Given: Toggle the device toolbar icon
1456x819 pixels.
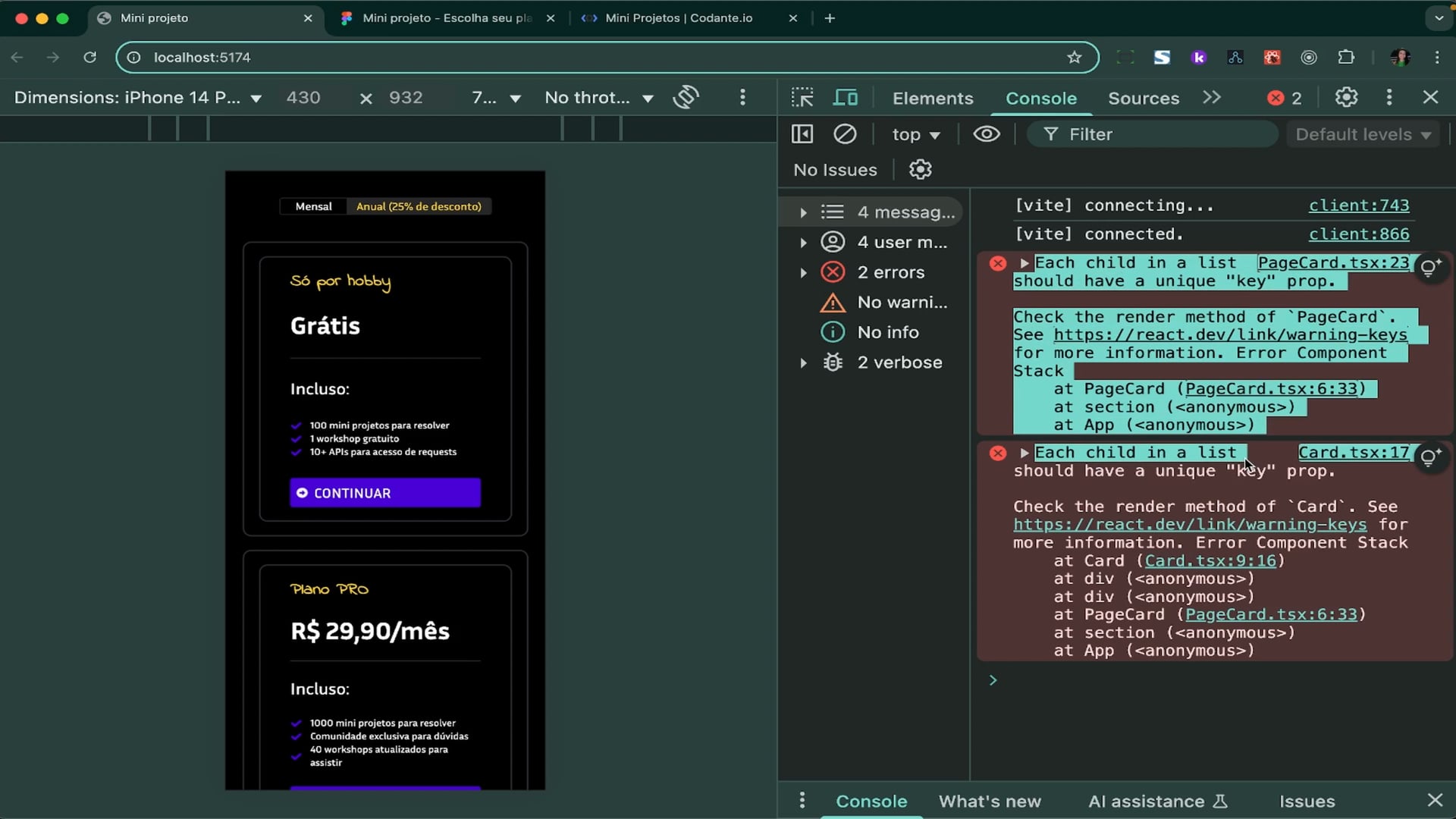Looking at the screenshot, I should pos(846,97).
